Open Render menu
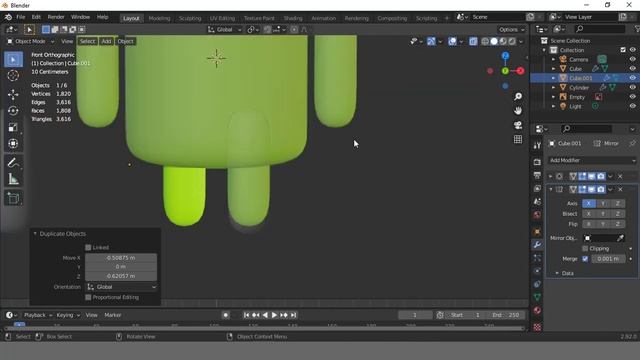The height and width of the screenshot is (360, 640). pos(56,17)
